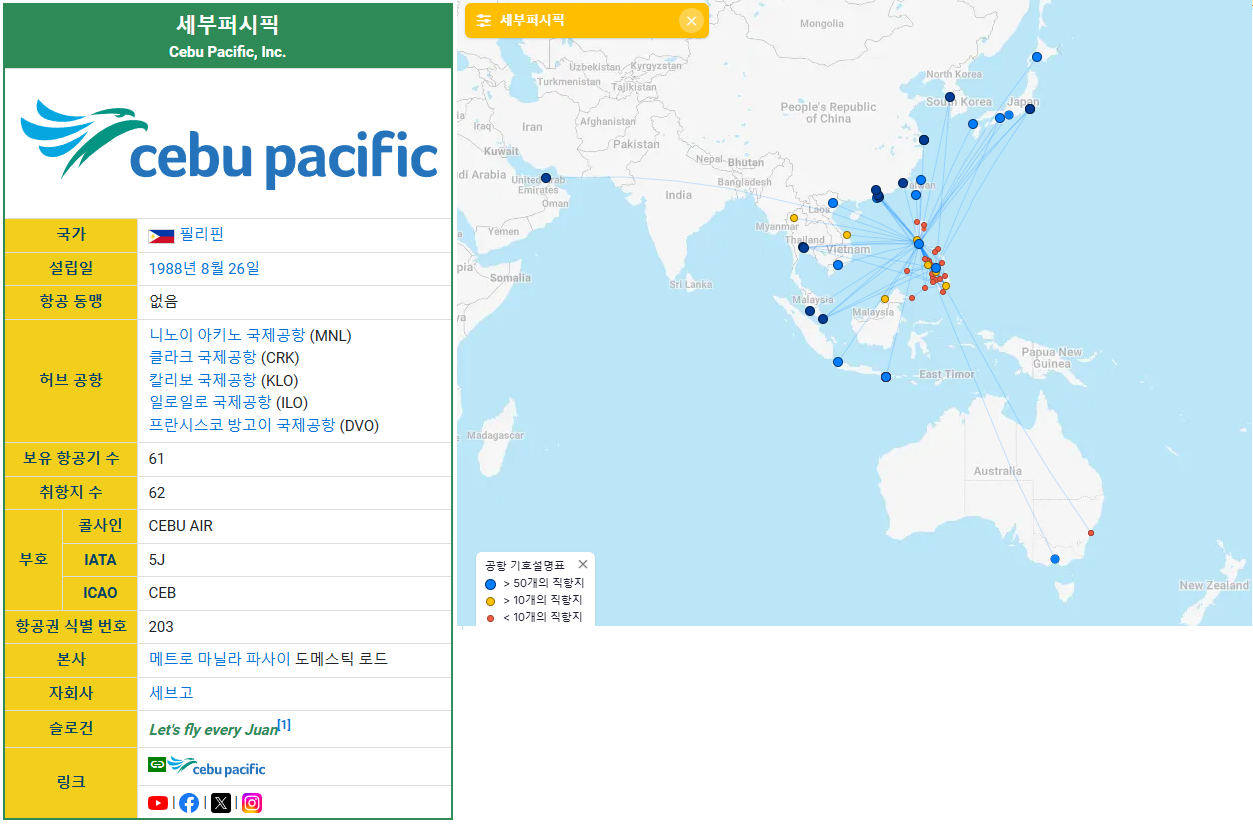Viewport: 1253px width, 829px height.
Task: Select the Melbourne airport marker in Australia
Action: click(x=1054, y=559)
